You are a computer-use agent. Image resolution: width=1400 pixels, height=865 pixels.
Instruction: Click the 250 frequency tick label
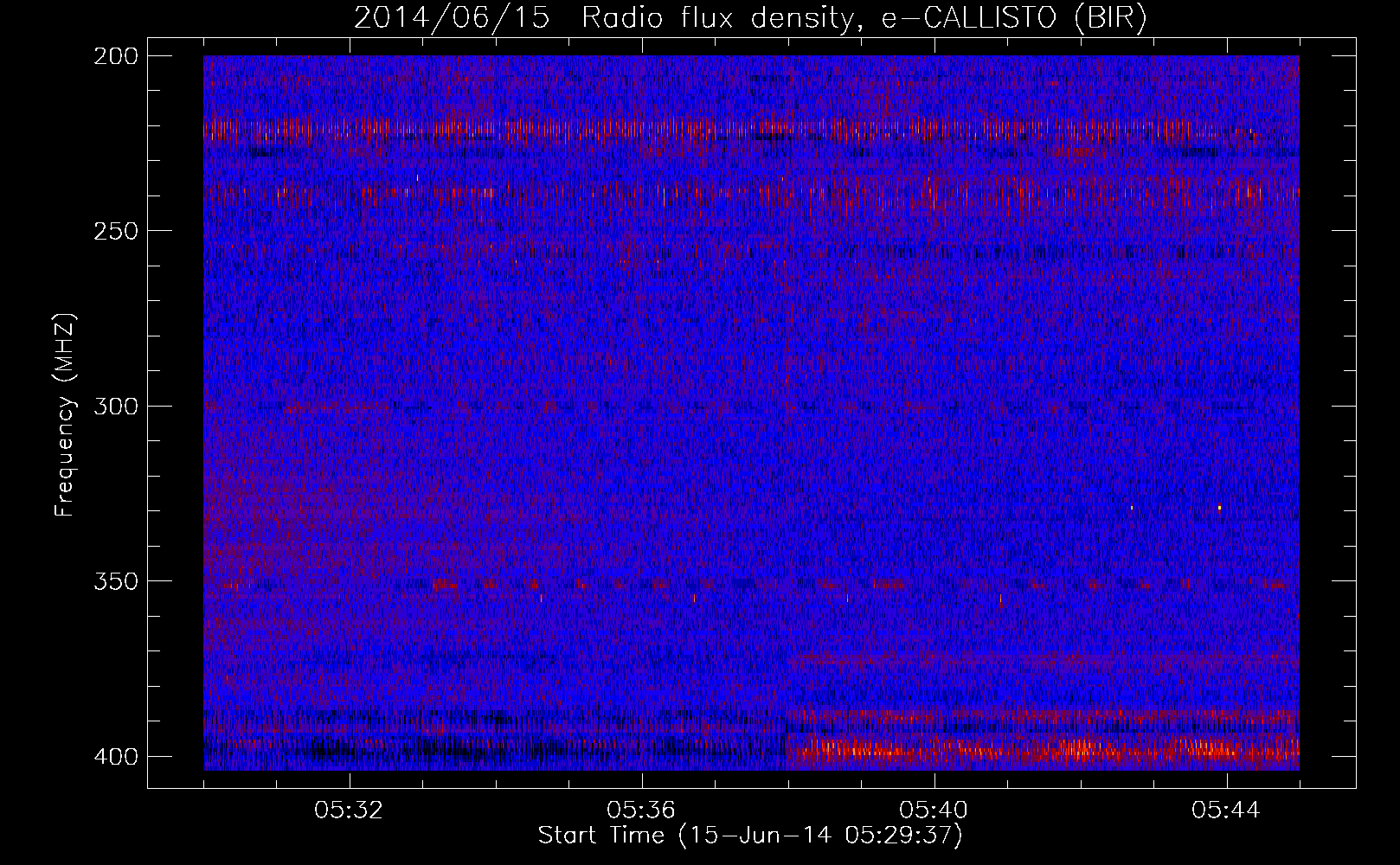(115, 231)
